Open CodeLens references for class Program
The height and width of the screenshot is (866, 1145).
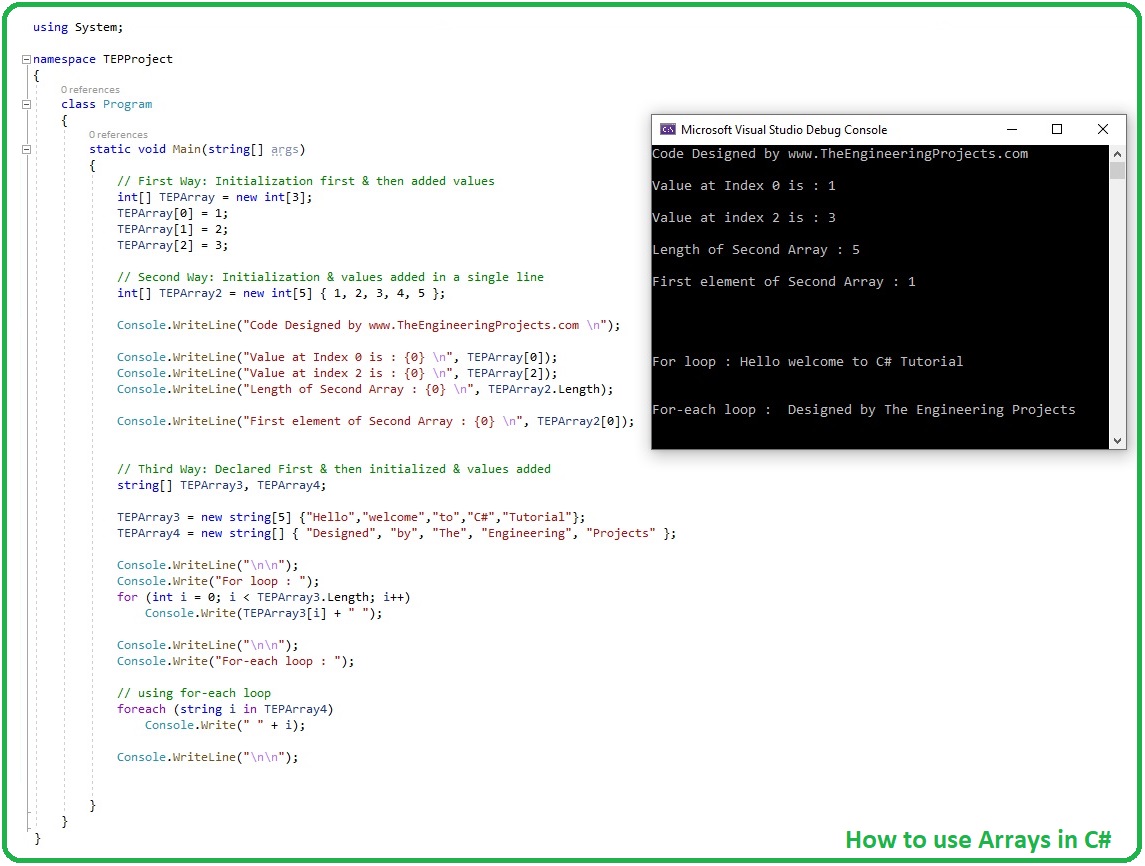point(90,89)
